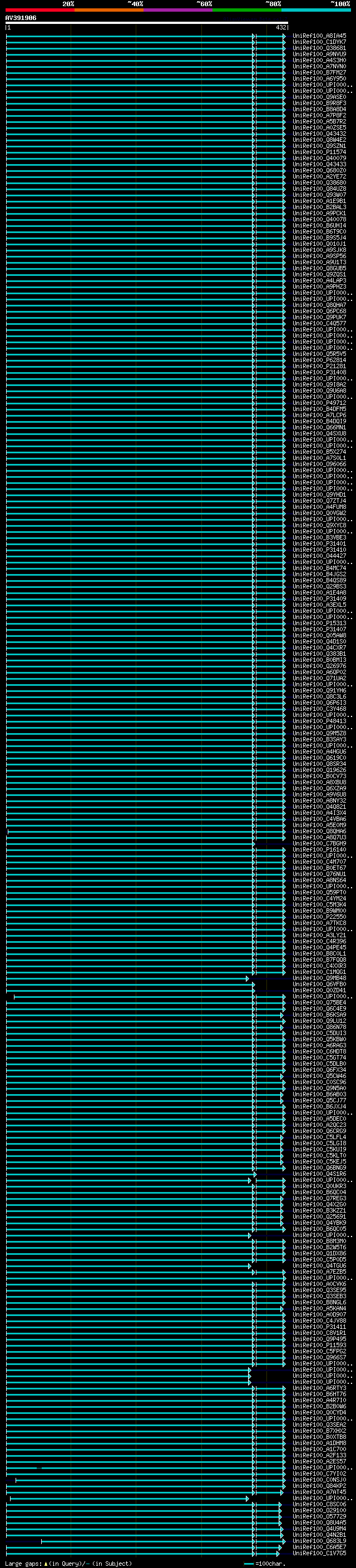Viewport: 356px width, 1568px height.
Task: Select hit label UniRef100_A7NVN0
Action: 319,66
